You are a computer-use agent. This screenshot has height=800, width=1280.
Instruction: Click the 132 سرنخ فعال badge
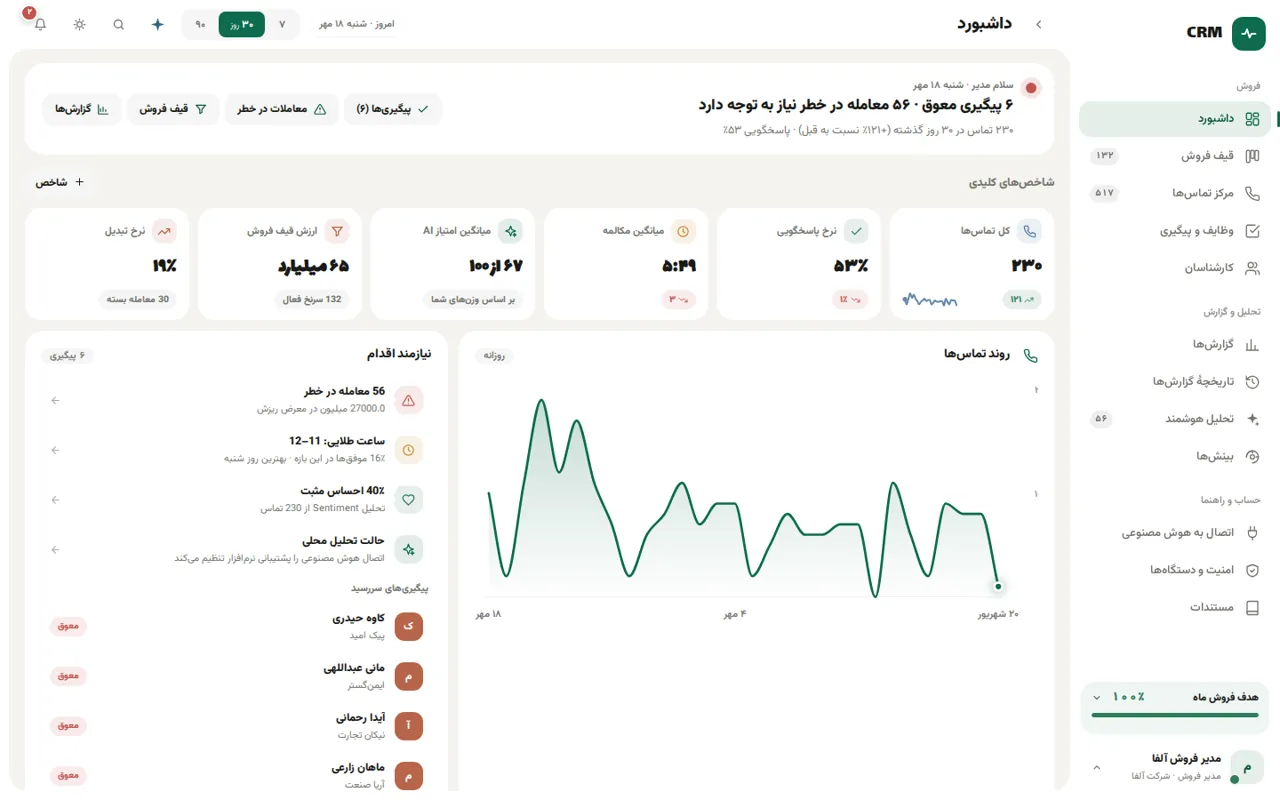313,299
